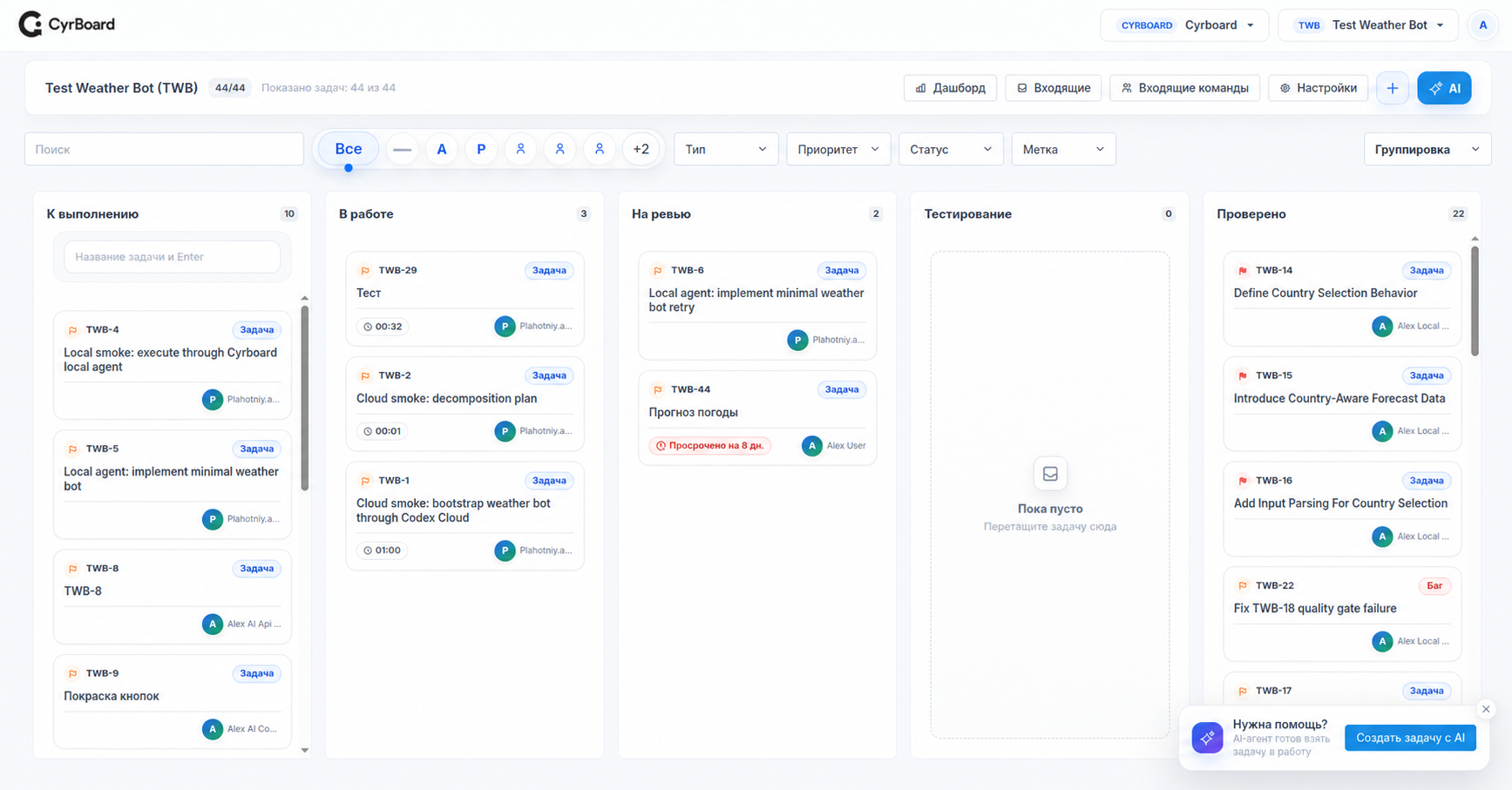
Task: Open task Define Country Selection Behavior
Action: click(1325, 294)
